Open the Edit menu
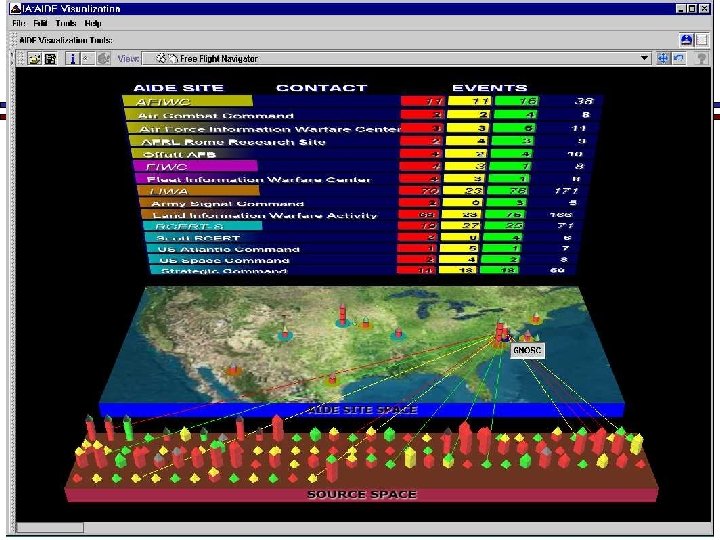 point(40,23)
